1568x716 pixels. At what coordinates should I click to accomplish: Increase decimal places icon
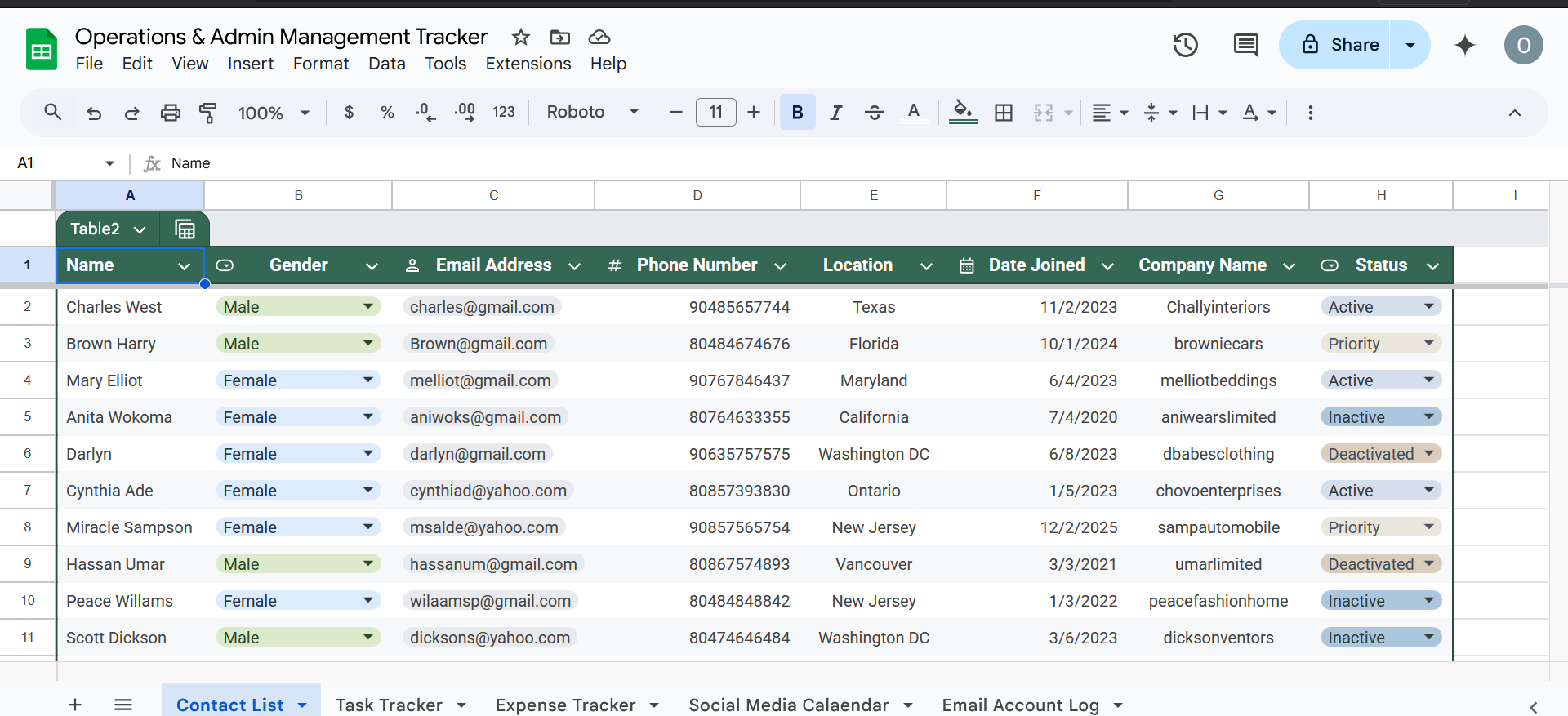465,113
